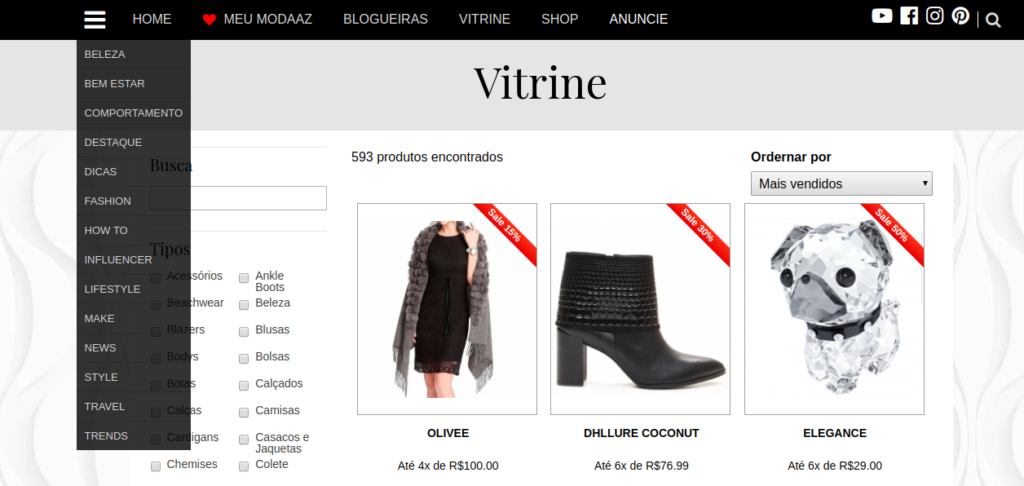1024x486 pixels.
Task: Open the Pinterest icon link
Action: 960,16
